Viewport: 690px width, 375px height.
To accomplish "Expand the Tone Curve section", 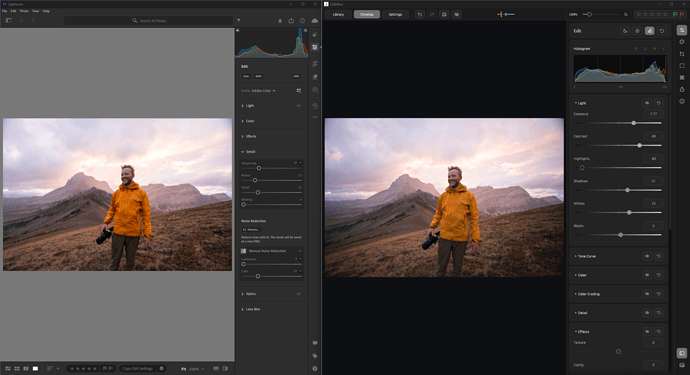I will pos(585,256).
